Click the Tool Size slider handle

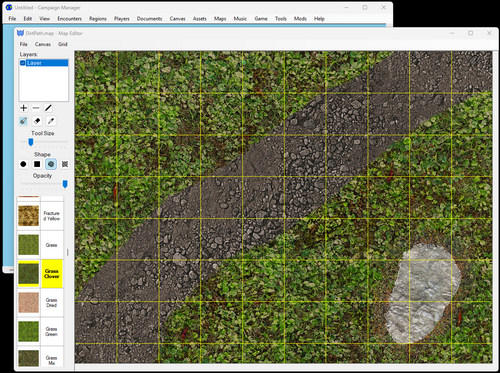pyautogui.click(x=31, y=142)
